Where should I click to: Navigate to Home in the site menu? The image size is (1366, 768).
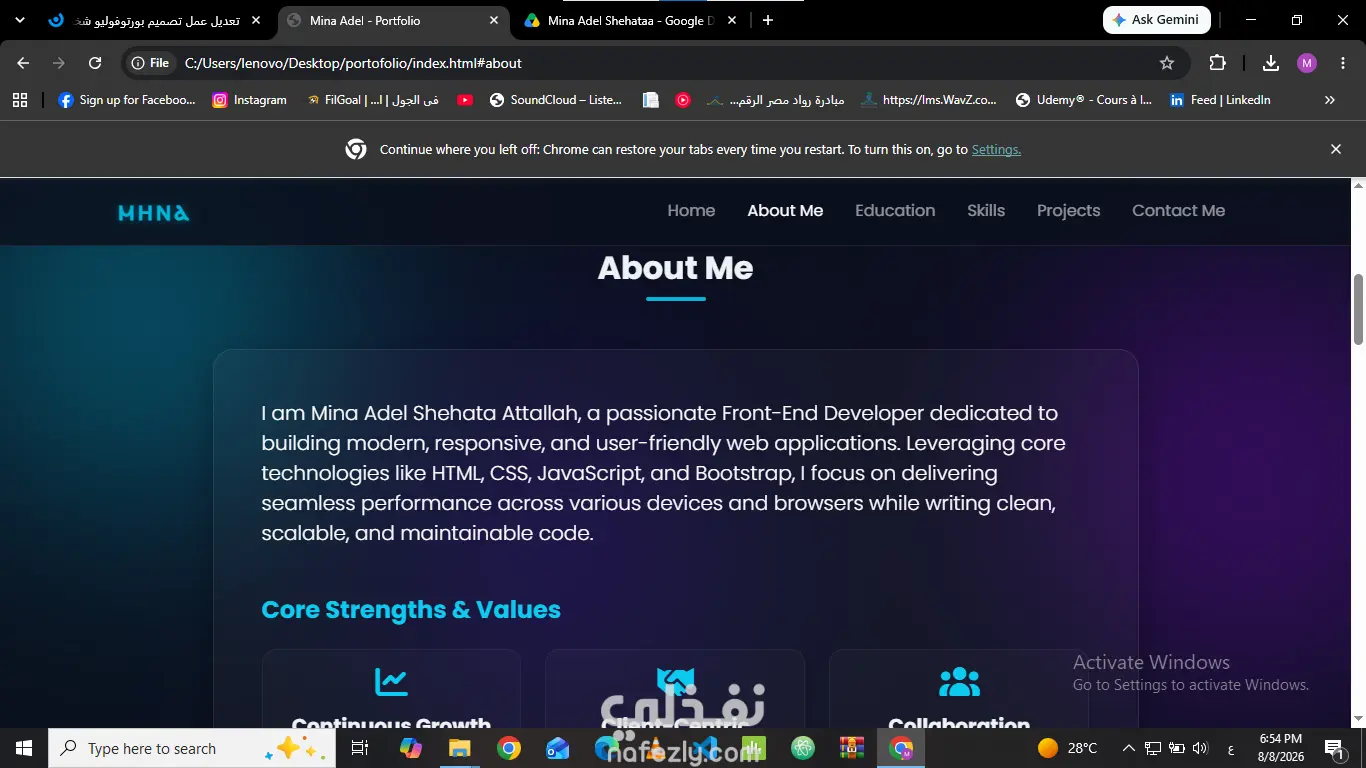[x=691, y=211]
